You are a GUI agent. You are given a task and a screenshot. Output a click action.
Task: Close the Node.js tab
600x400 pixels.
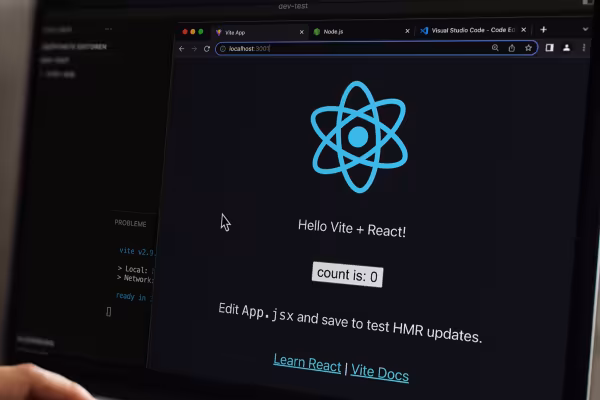point(407,31)
